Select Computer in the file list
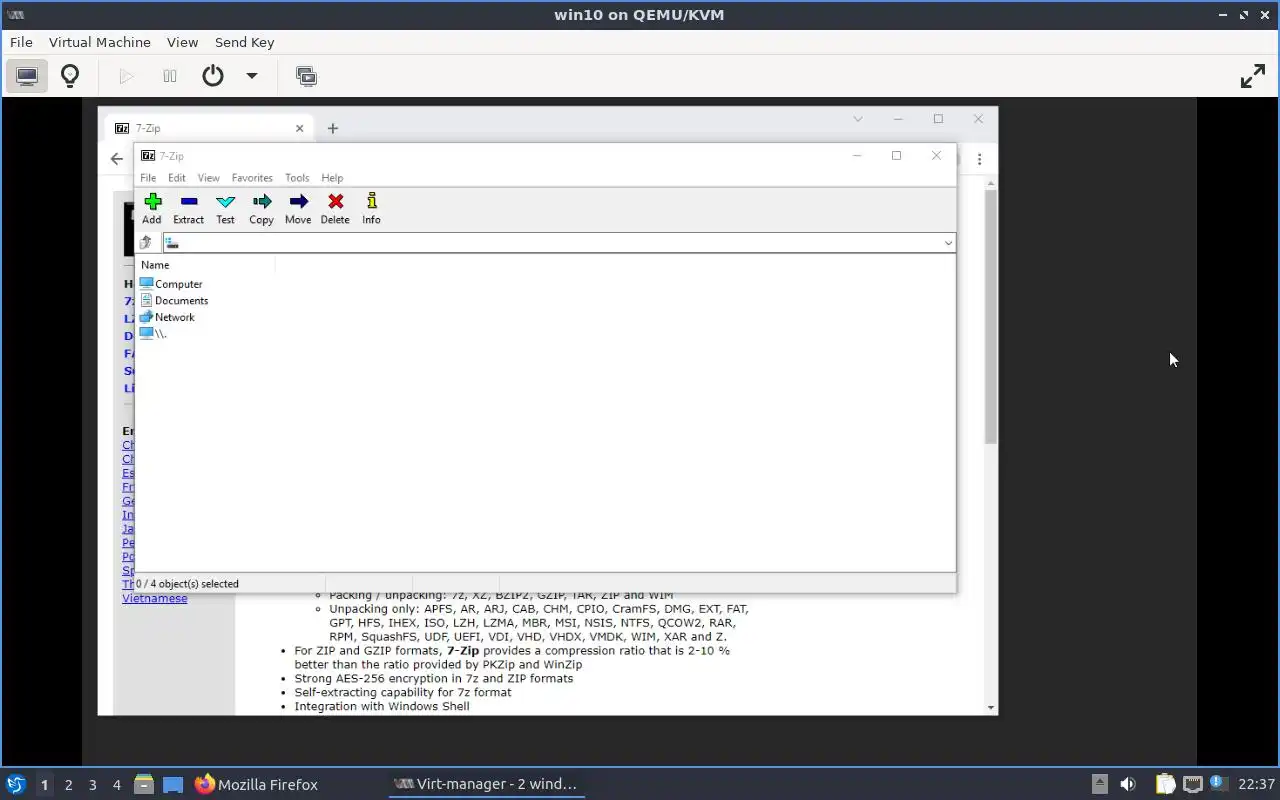Image resolution: width=1280 pixels, height=800 pixels. coord(171,284)
